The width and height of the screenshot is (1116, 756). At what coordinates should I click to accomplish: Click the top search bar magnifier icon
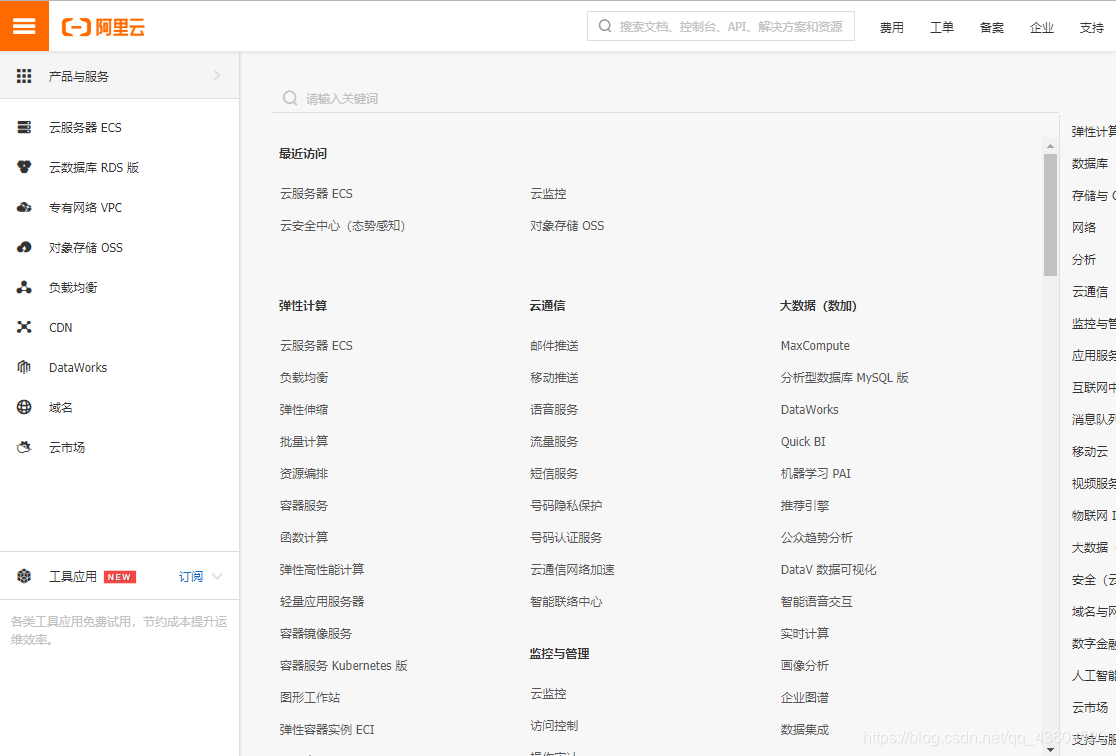(605, 26)
